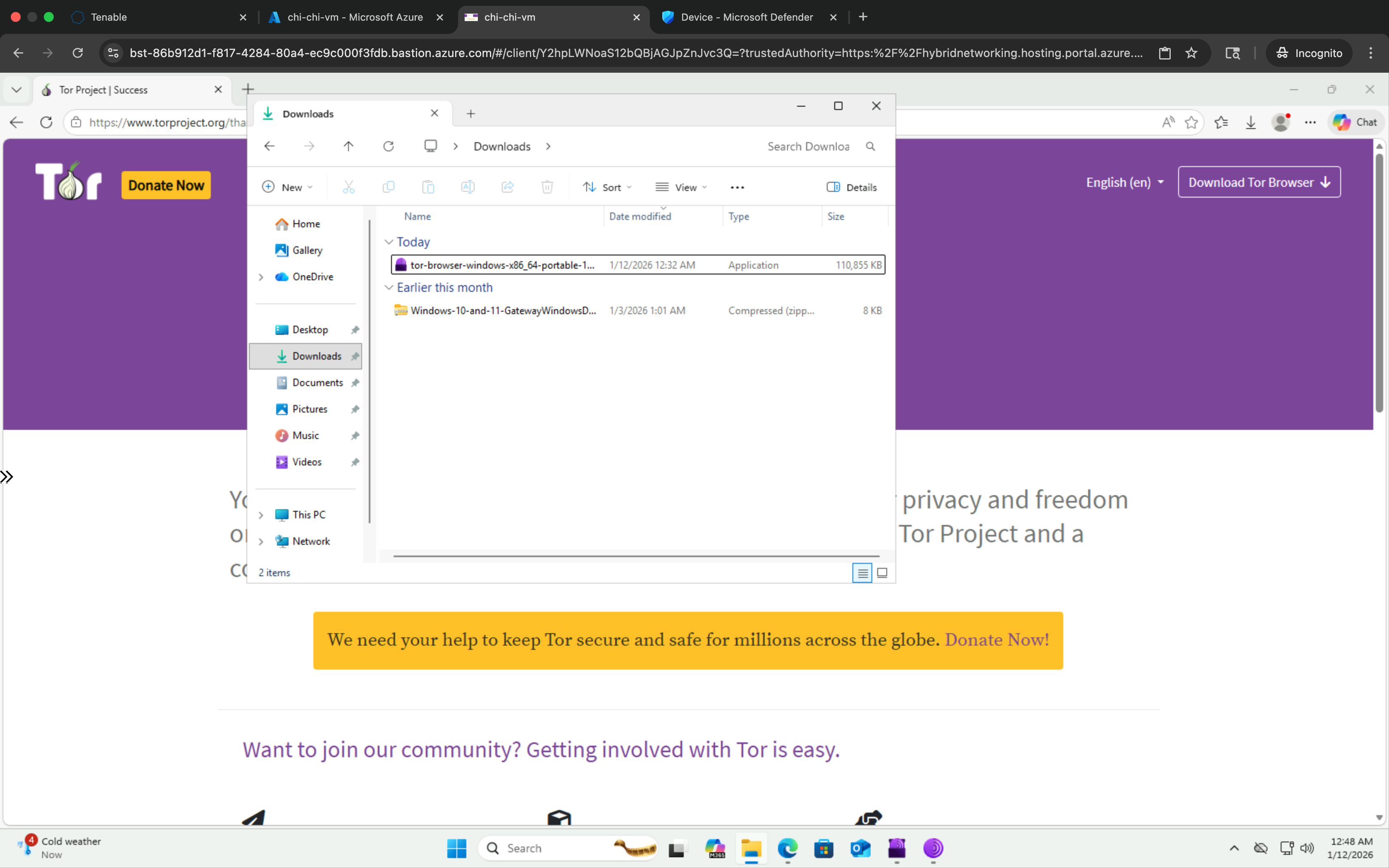Click the Edge address bar URL
This screenshot has height=868, width=1389.
coord(167,122)
